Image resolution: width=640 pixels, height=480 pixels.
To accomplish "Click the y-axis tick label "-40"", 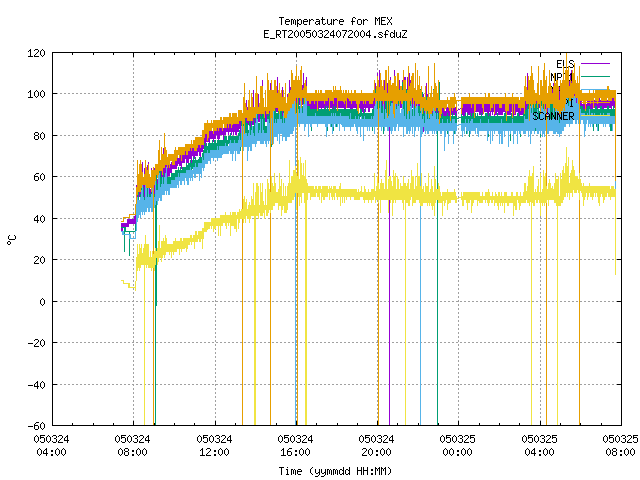I will [x=36, y=385].
